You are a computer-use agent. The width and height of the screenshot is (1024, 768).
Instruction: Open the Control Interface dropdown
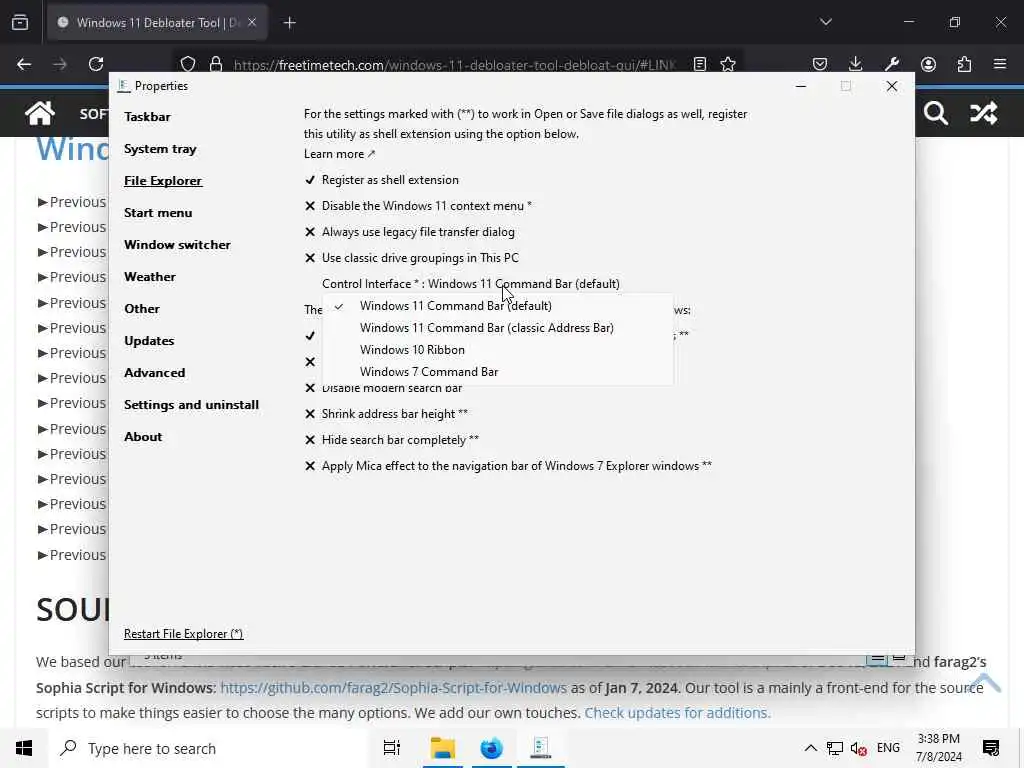point(470,284)
